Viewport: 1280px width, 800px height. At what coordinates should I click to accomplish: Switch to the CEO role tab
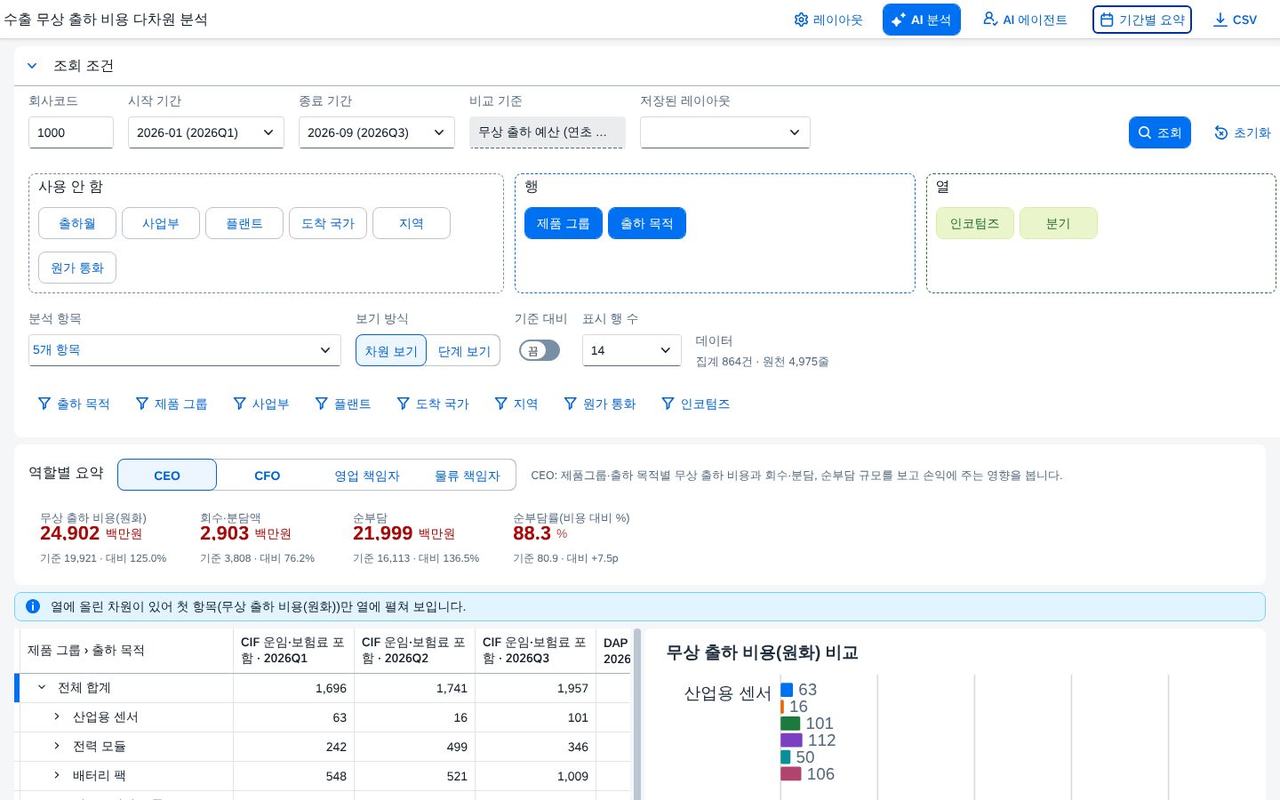coord(167,475)
